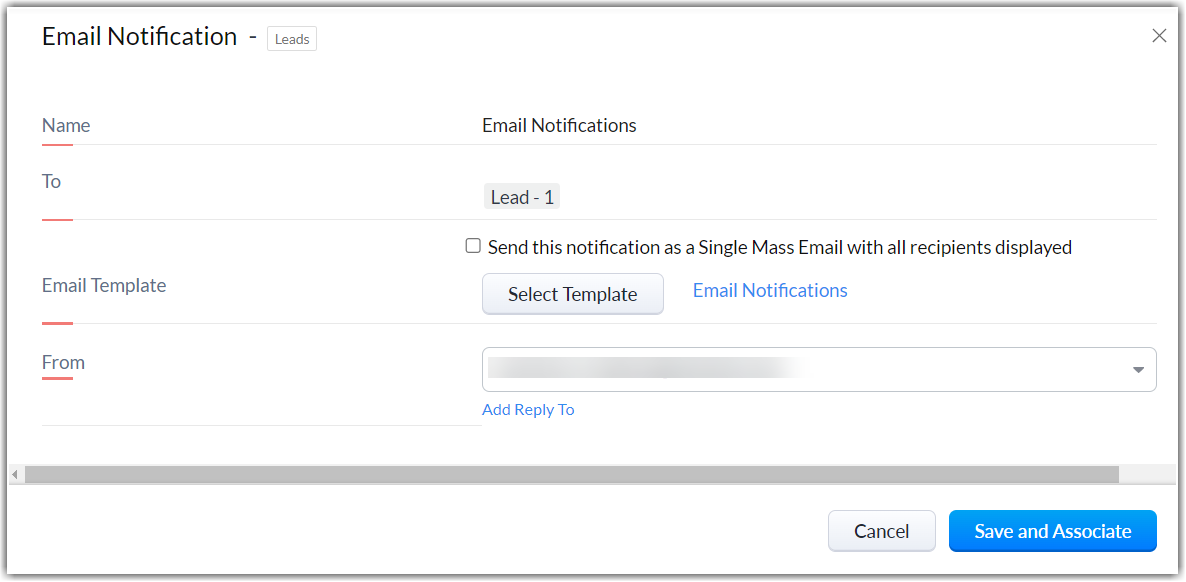1186x582 pixels.
Task: Close the Email Notification dialog
Action: coord(1159,36)
